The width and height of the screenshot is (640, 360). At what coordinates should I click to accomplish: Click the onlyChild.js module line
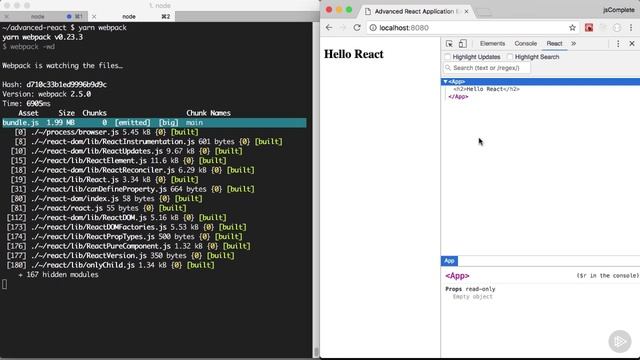110,265
